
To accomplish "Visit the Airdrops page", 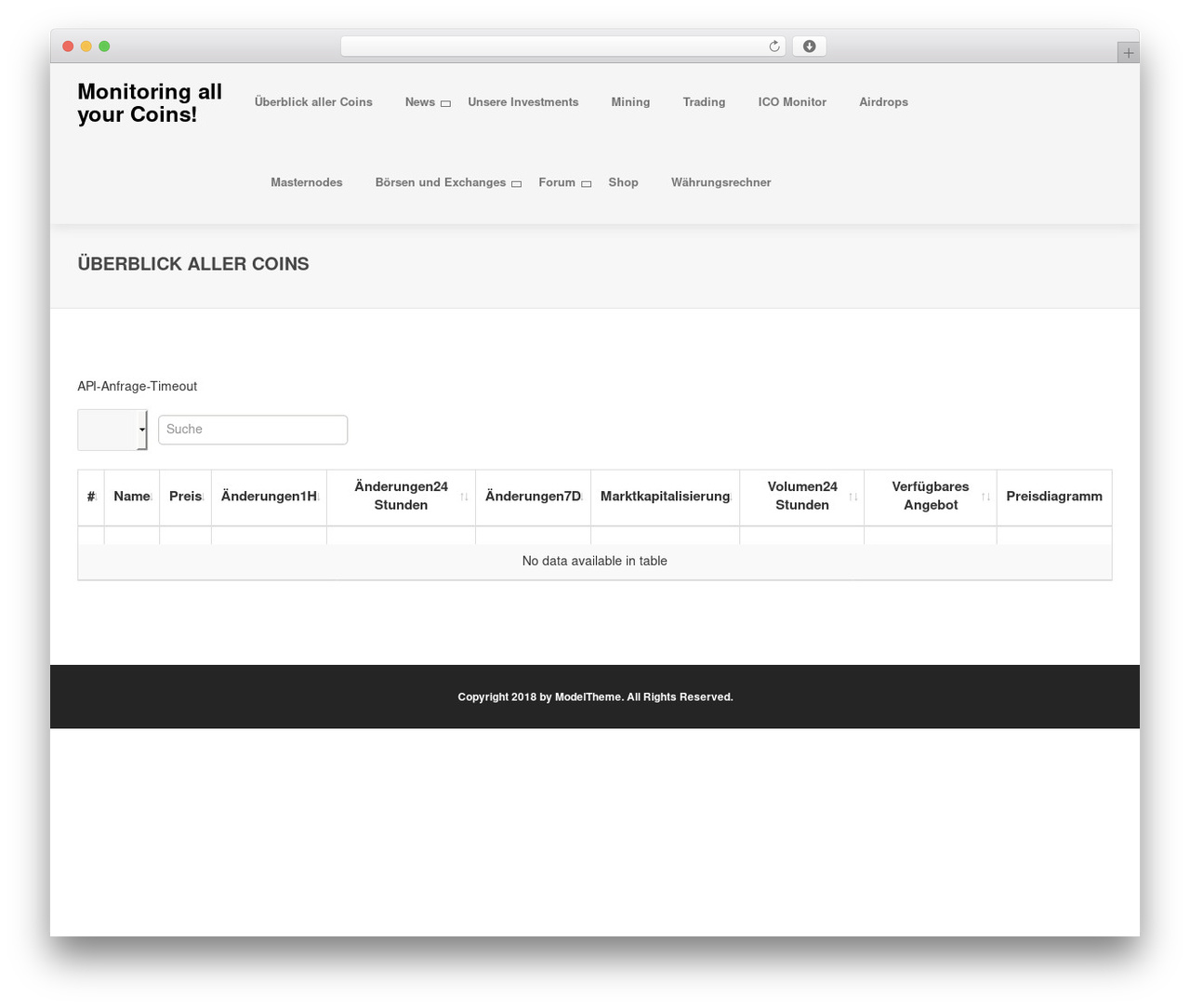I will (883, 102).
